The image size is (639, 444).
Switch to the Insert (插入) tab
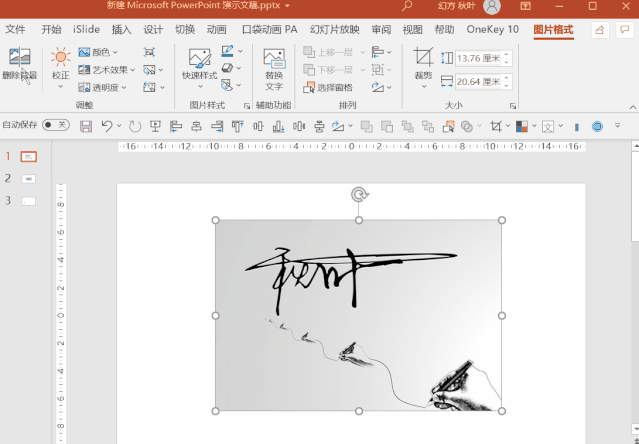[121, 30]
